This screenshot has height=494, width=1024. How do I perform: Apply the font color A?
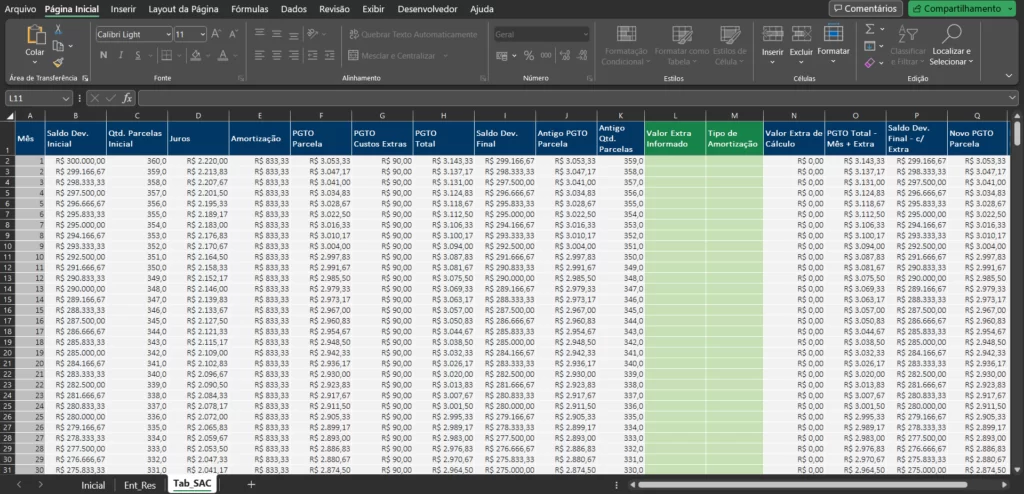click(x=223, y=56)
